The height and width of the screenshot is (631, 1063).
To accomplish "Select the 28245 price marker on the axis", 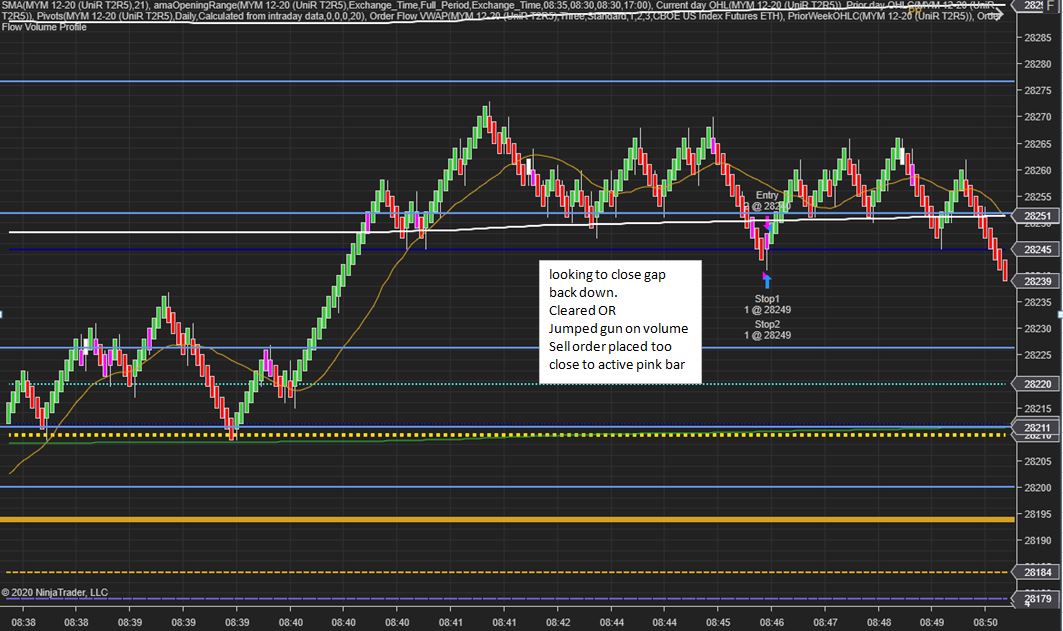I will coord(1037,249).
